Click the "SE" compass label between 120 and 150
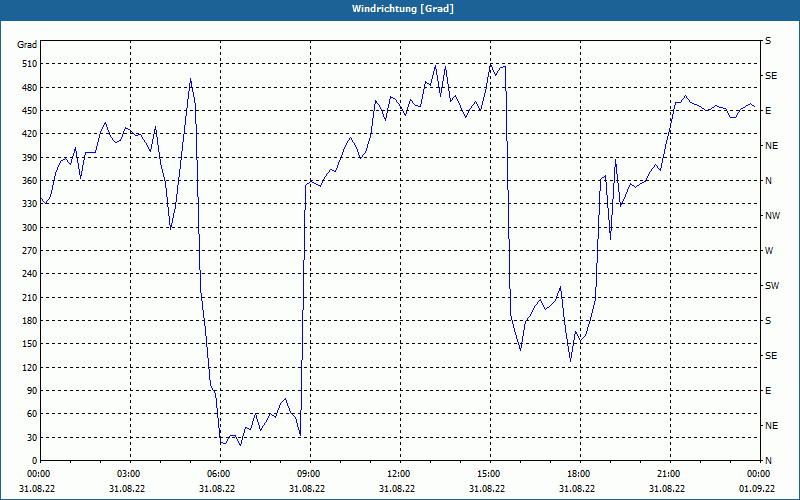 pyautogui.click(x=771, y=356)
